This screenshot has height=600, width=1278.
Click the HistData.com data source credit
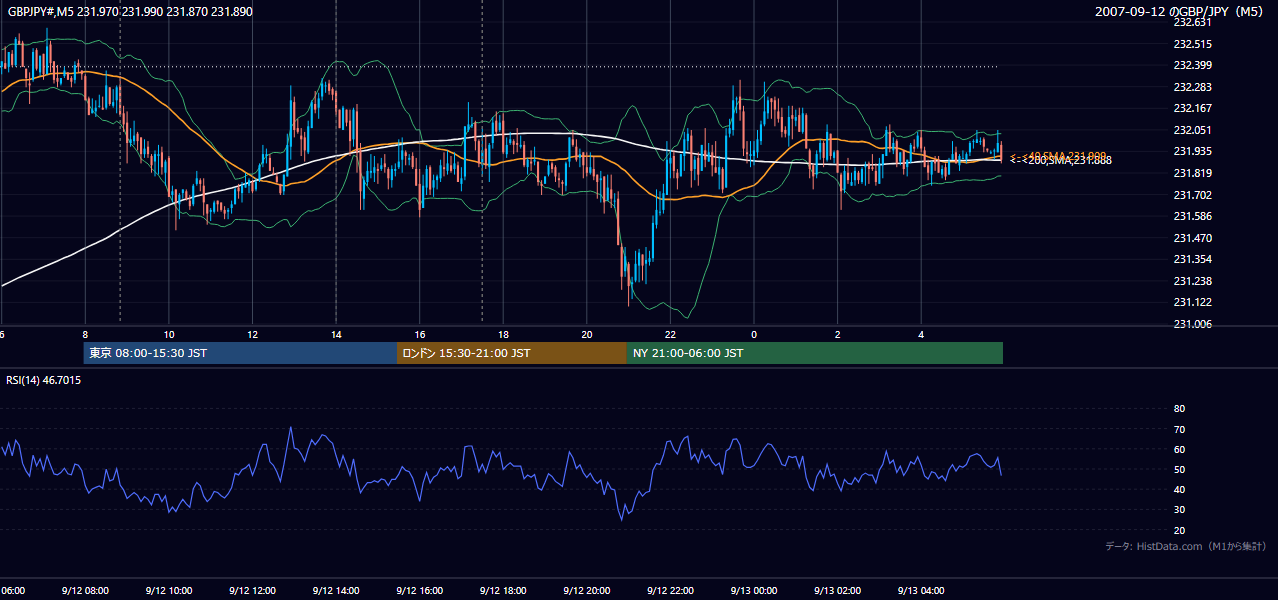[x=1185, y=546]
